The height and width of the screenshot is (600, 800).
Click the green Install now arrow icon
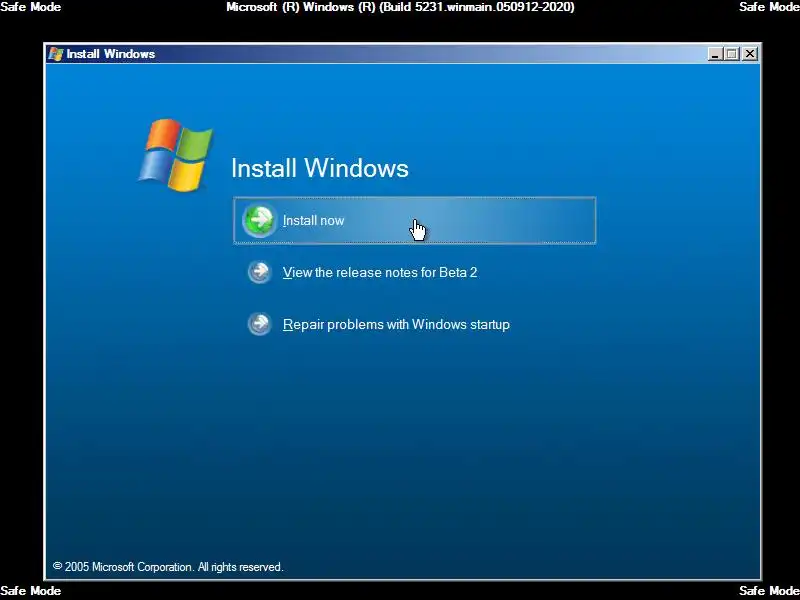(259, 220)
